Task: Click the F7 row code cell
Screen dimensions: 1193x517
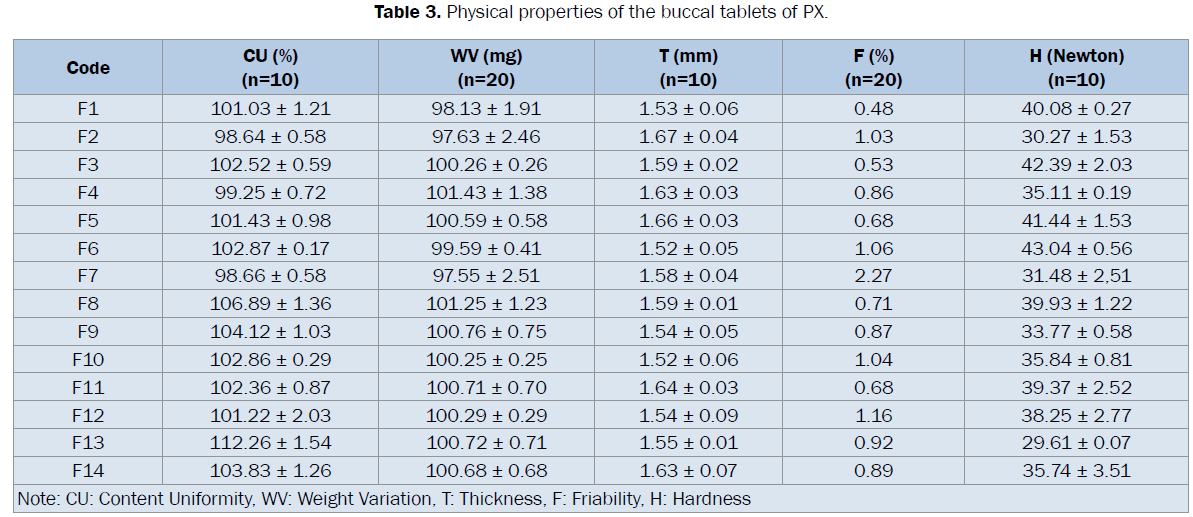Action: [x=88, y=276]
